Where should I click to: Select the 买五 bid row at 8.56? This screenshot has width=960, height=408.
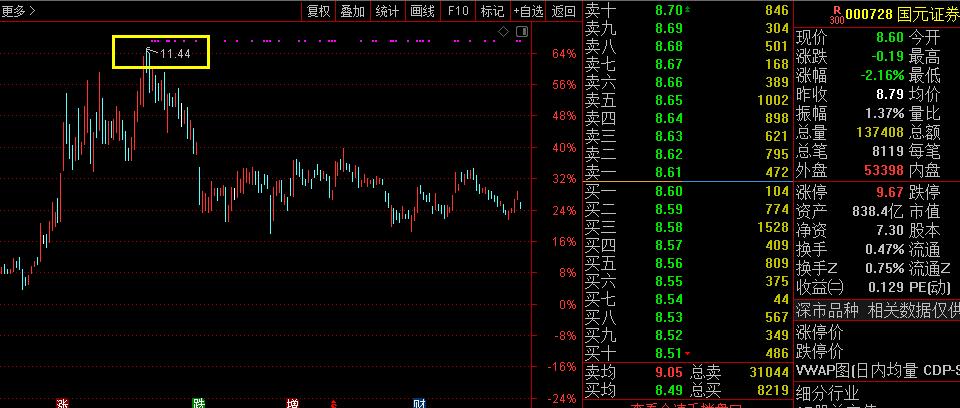(x=687, y=263)
